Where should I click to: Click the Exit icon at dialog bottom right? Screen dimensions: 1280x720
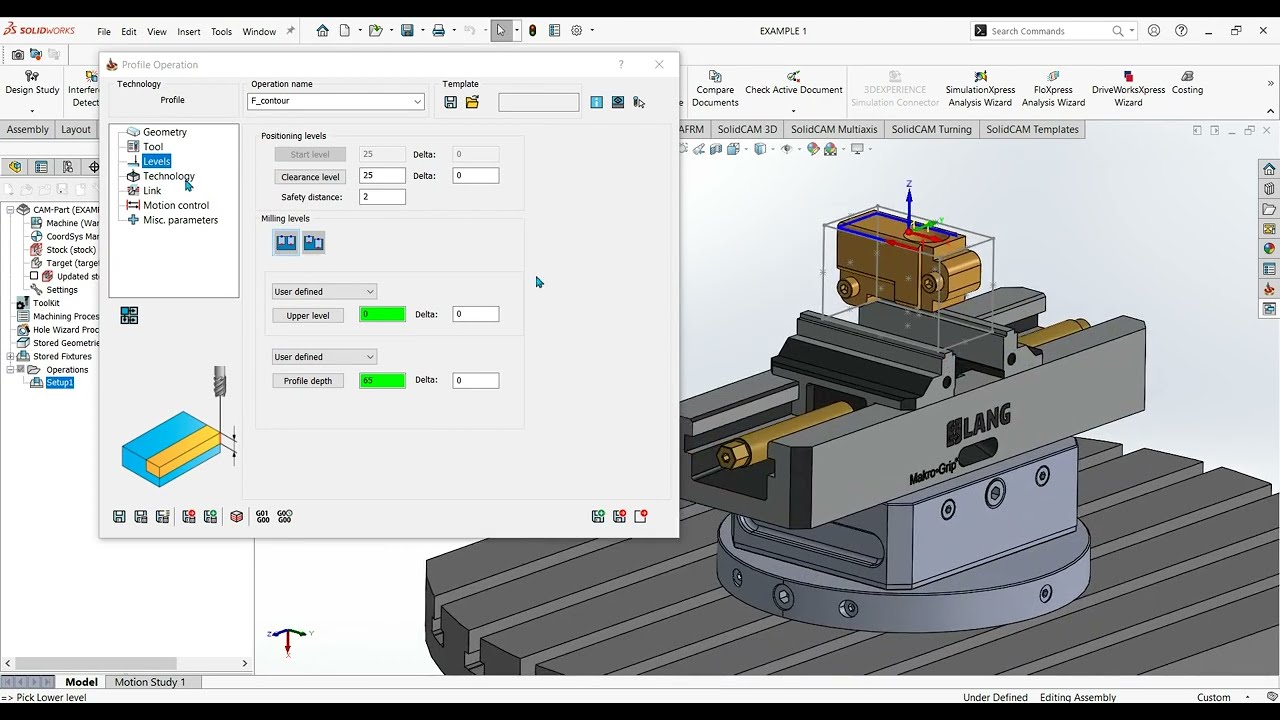[641, 516]
